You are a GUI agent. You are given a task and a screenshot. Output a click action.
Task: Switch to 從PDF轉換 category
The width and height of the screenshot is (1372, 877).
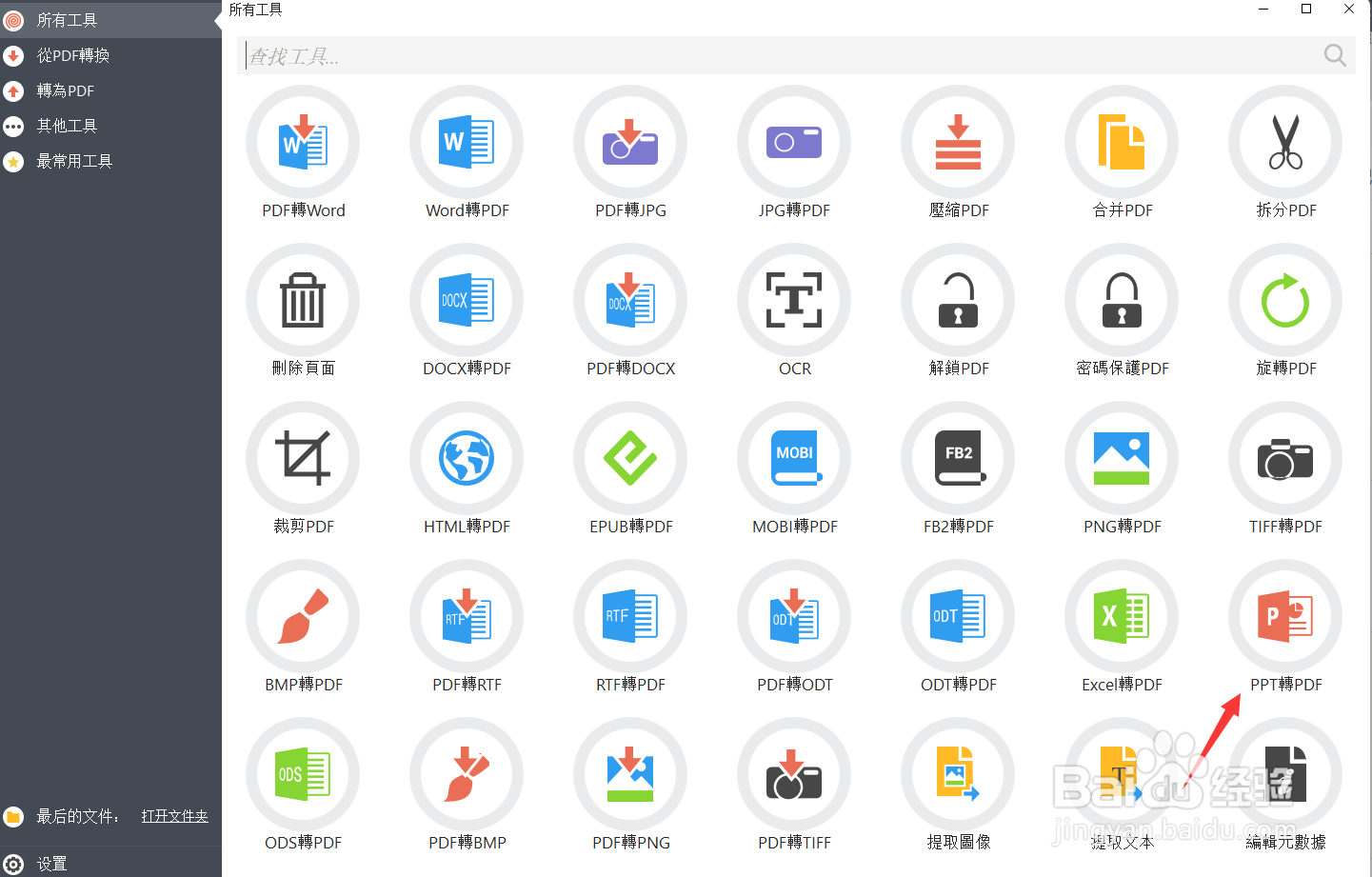pos(110,55)
